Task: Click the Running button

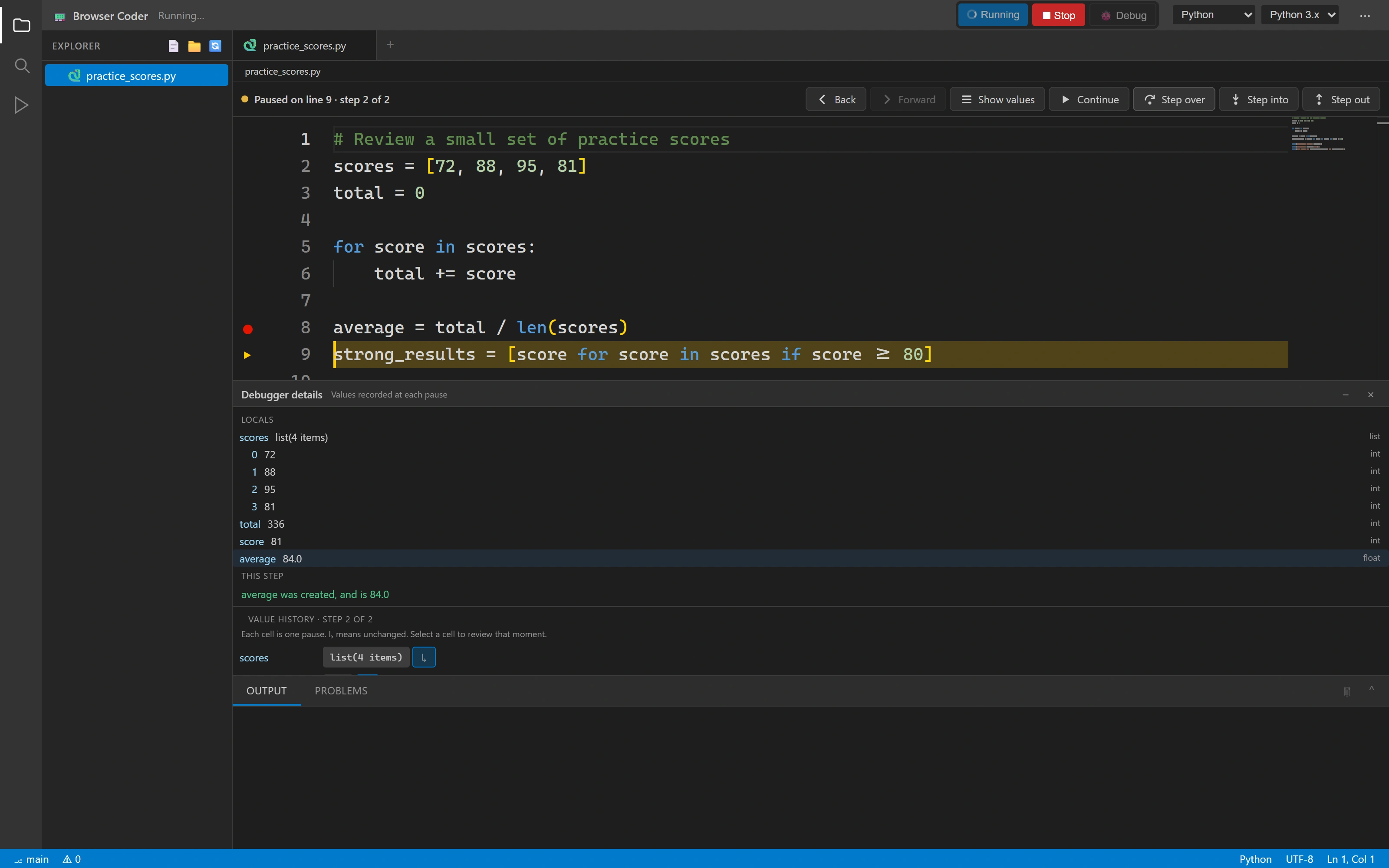Action: 993,15
